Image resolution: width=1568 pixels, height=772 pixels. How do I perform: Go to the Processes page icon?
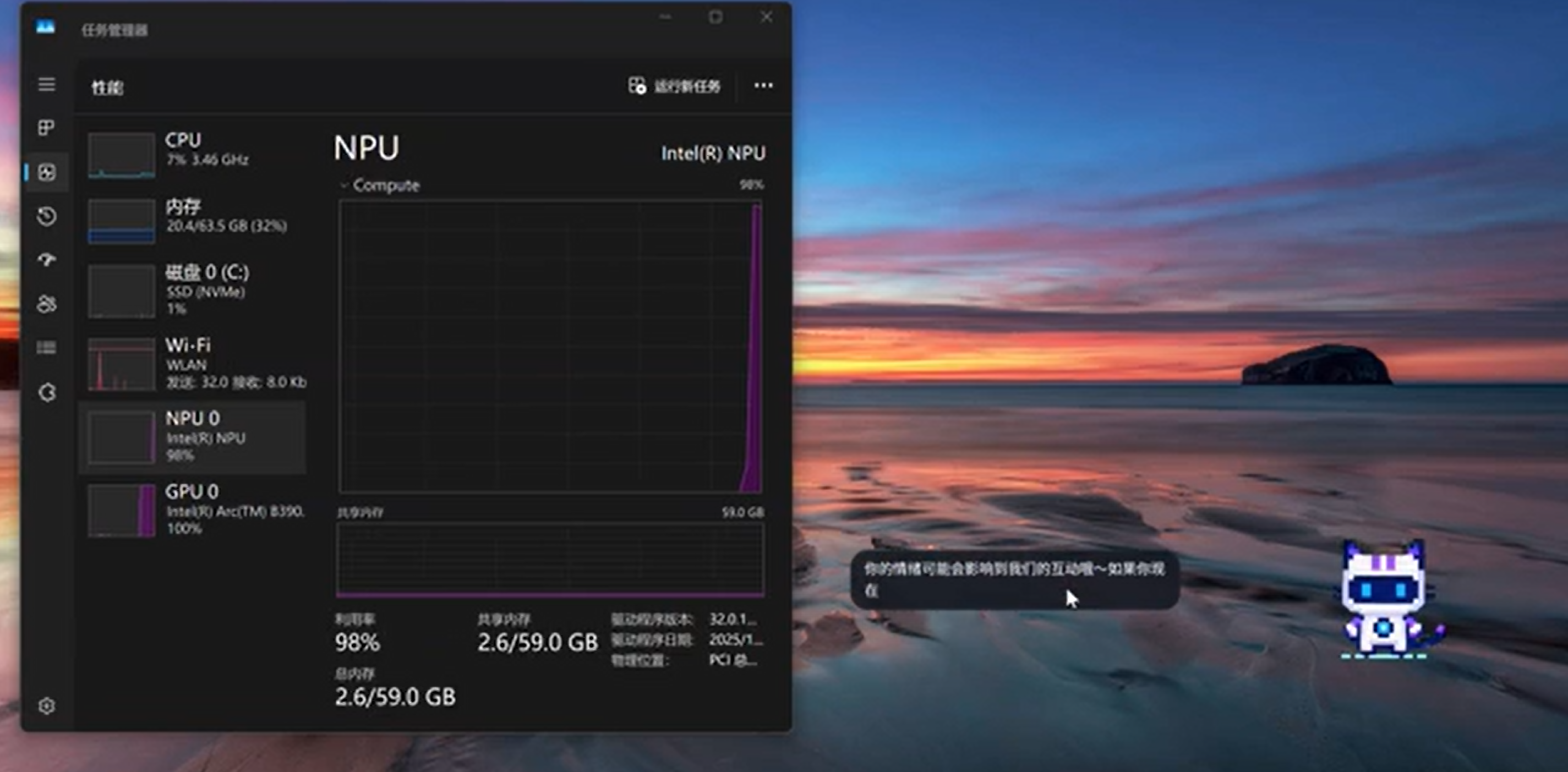(x=47, y=128)
